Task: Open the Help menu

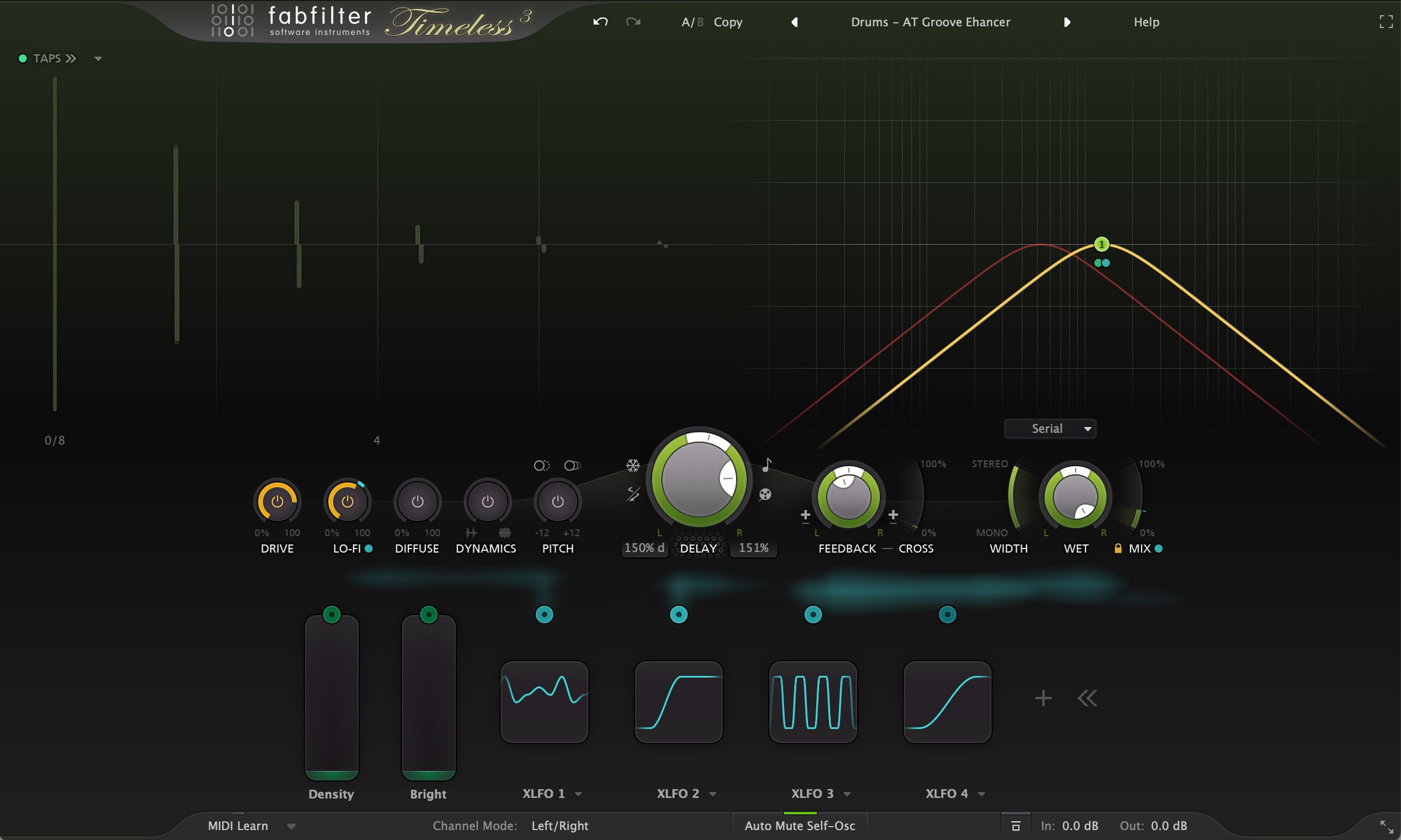Action: click(x=1146, y=22)
